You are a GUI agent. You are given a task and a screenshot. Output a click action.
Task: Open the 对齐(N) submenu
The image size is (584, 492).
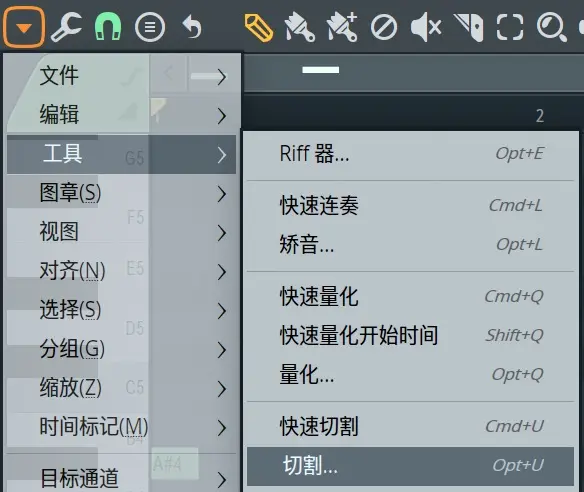pos(121,272)
